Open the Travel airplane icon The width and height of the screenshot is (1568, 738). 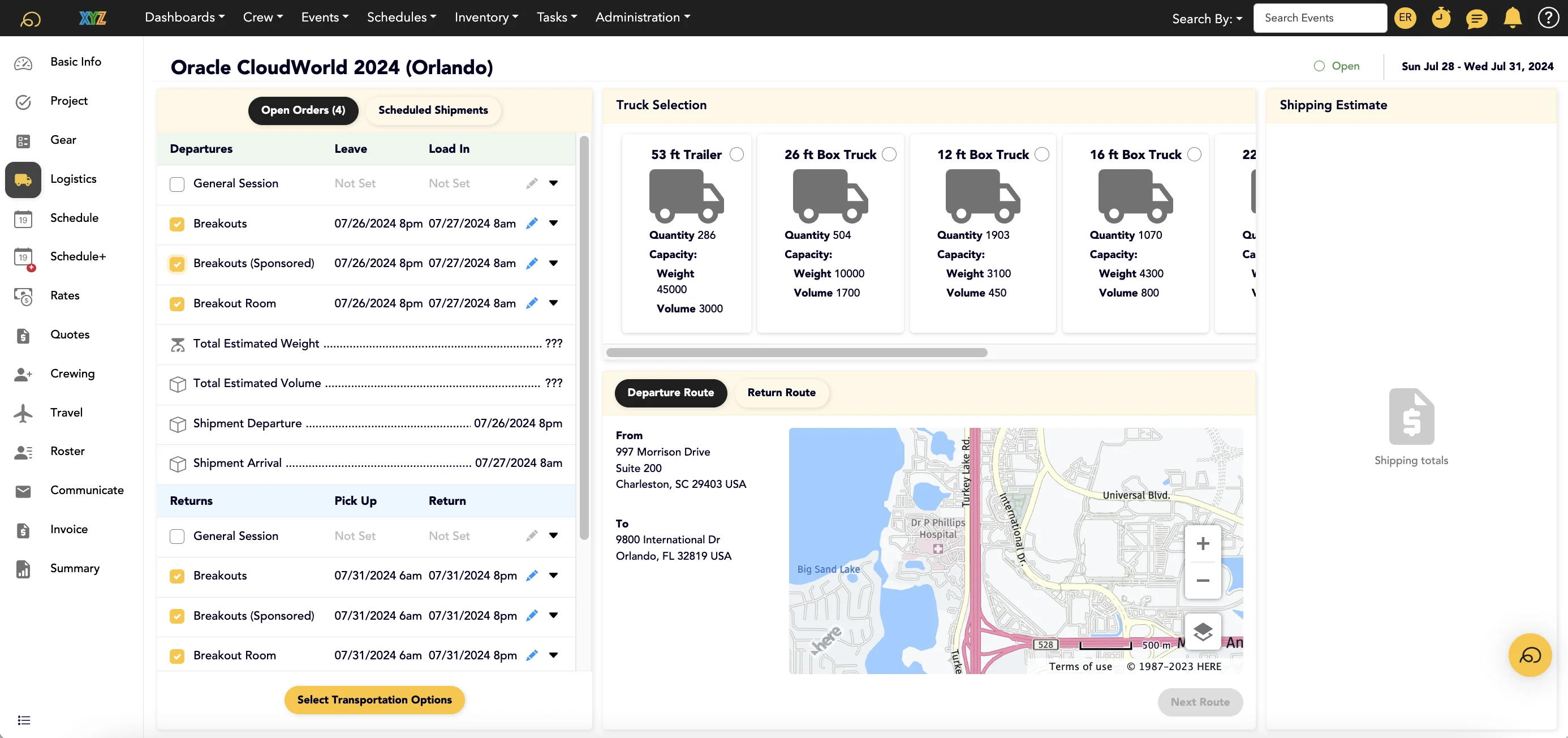(23, 414)
